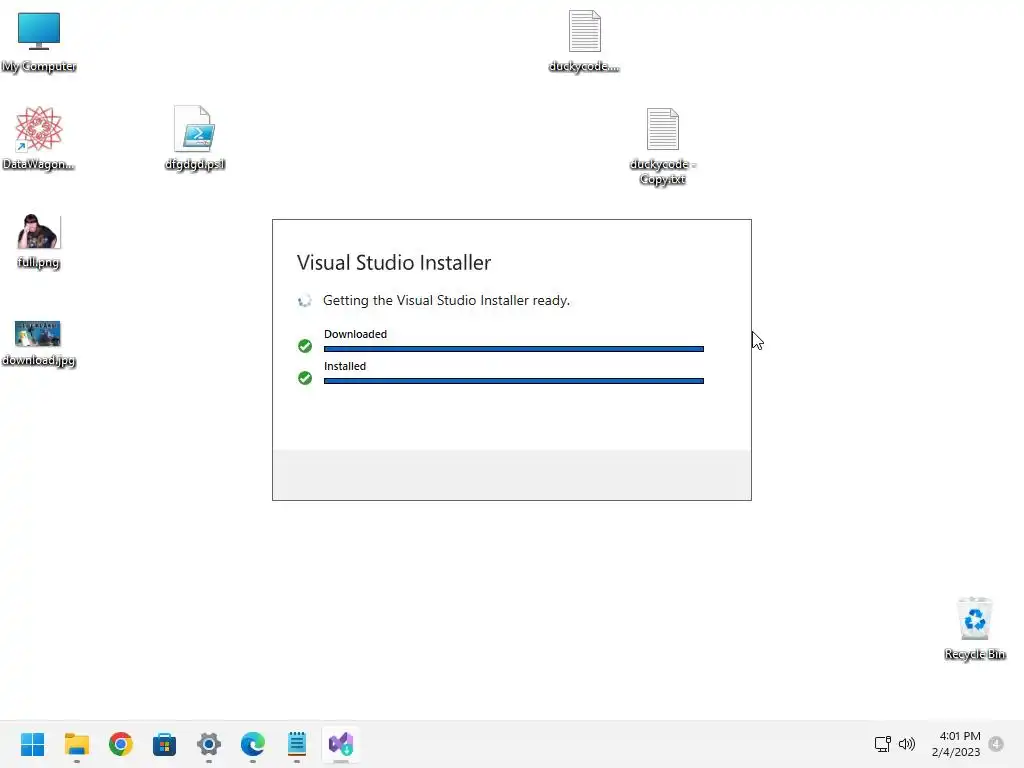Select the full.png image file
1024x768 pixels.
coord(39,240)
